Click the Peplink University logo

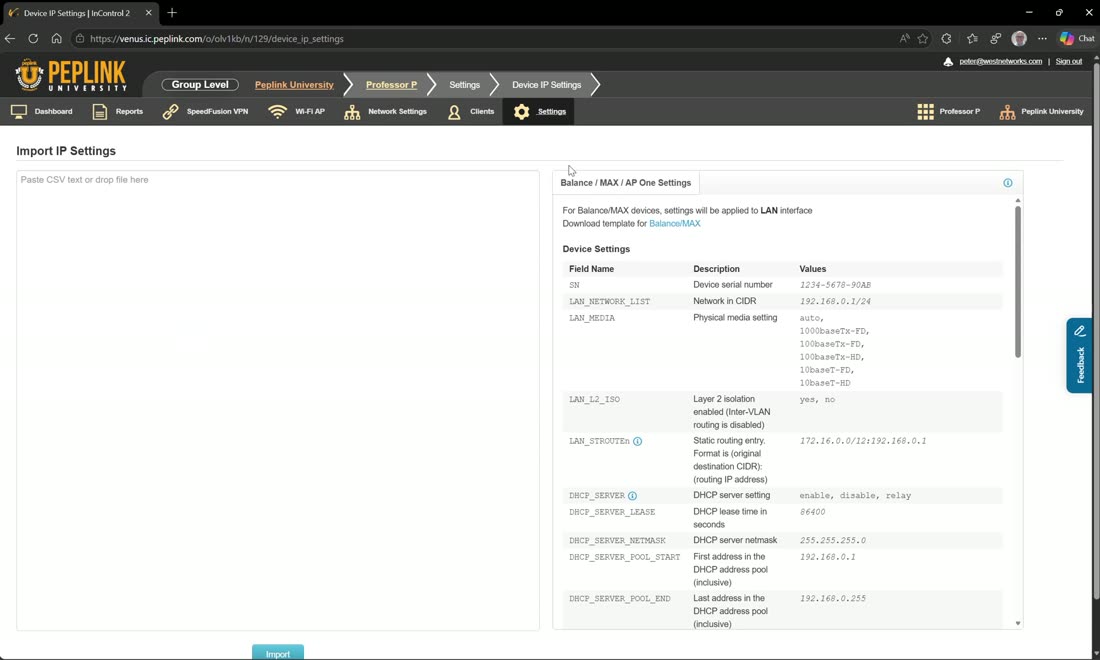pyautogui.click(x=71, y=75)
